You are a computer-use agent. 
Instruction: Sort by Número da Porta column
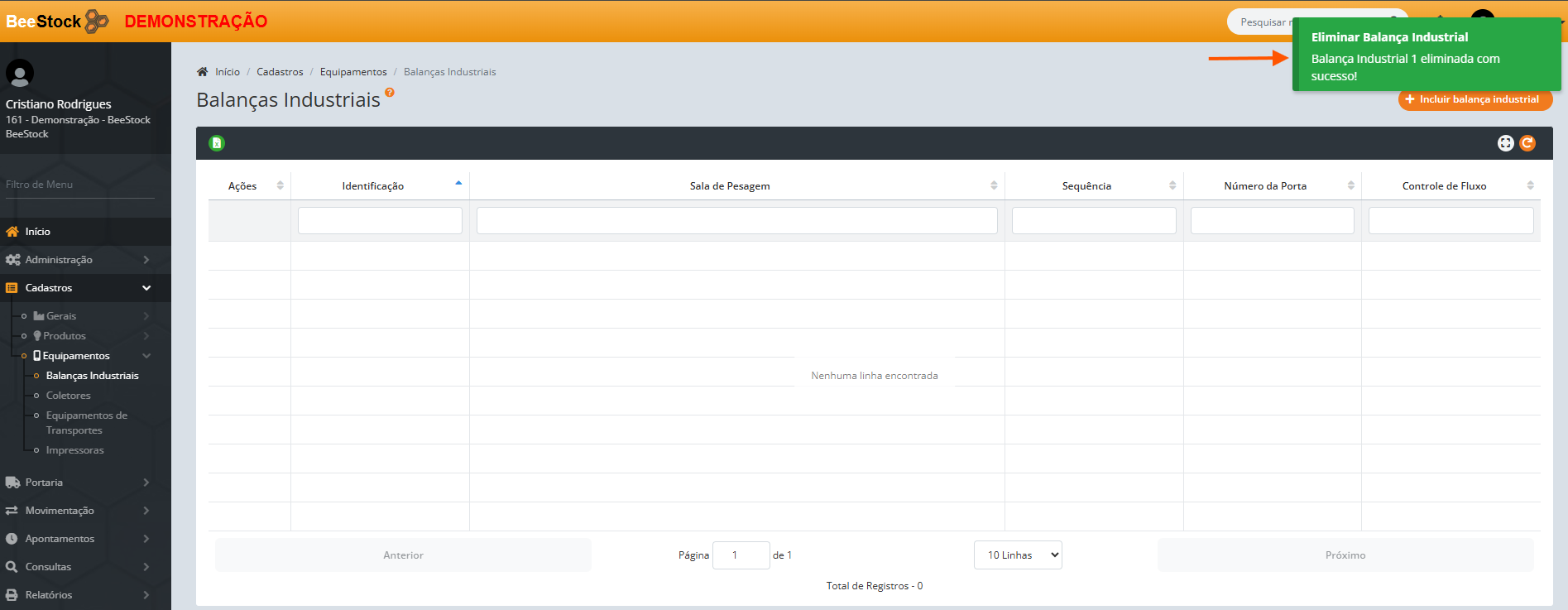click(x=1264, y=186)
